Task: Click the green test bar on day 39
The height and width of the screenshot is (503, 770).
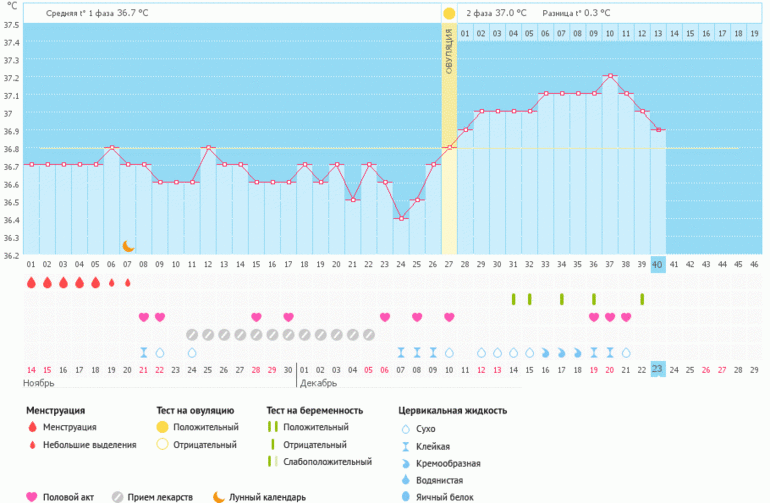Action: pos(641,299)
